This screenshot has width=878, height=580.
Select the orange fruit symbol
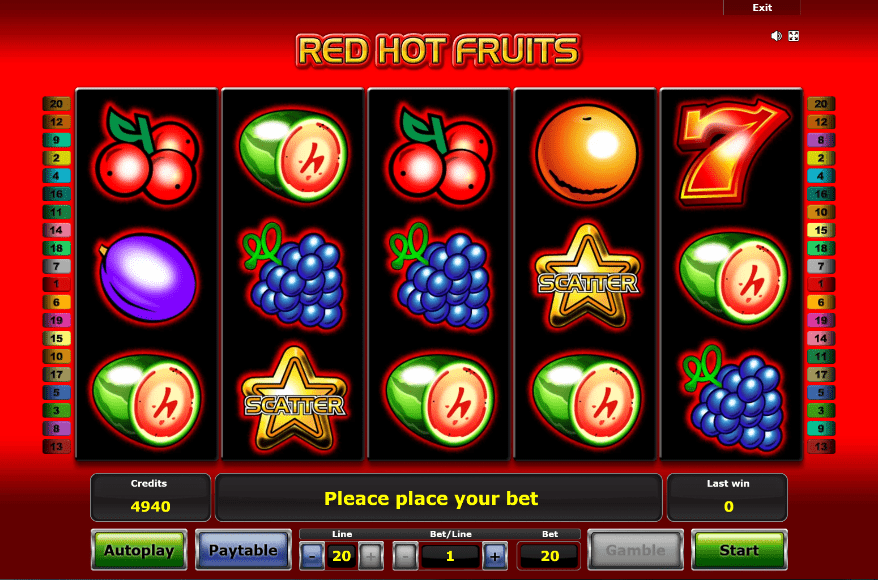point(587,153)
